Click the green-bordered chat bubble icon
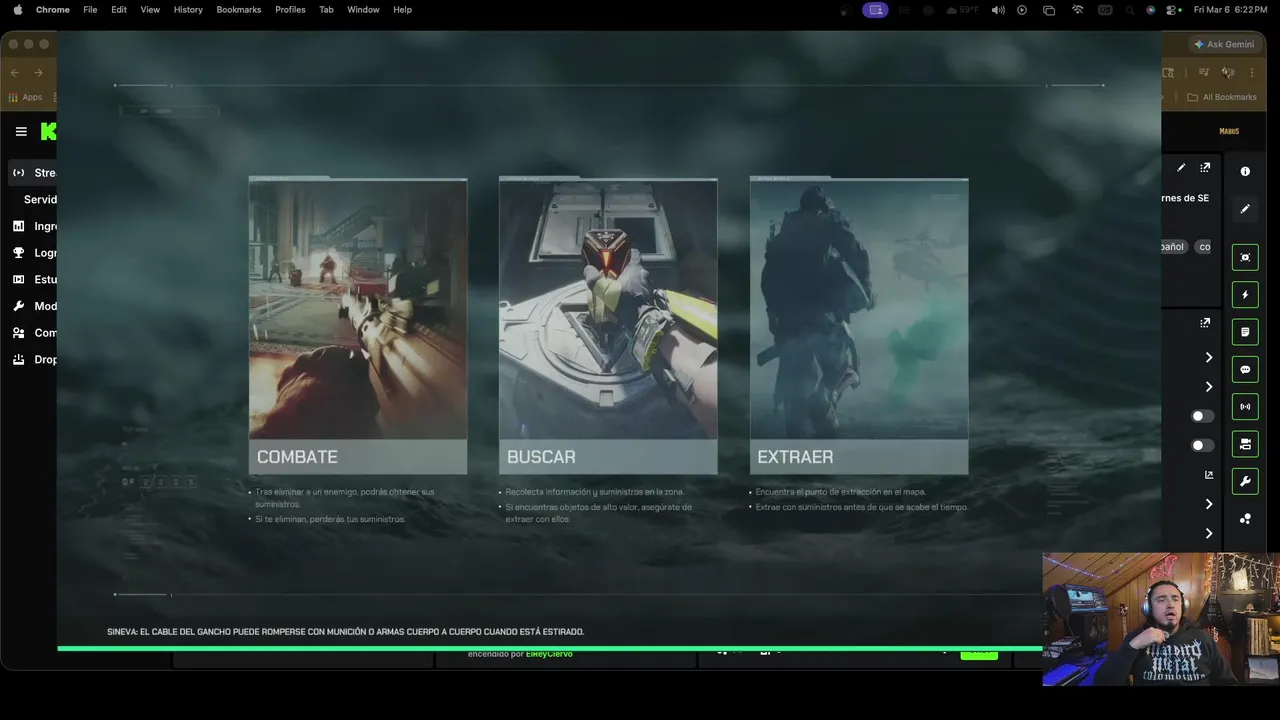The image size is (1280, 720). pyautogui.click(x=1245, y=370)
